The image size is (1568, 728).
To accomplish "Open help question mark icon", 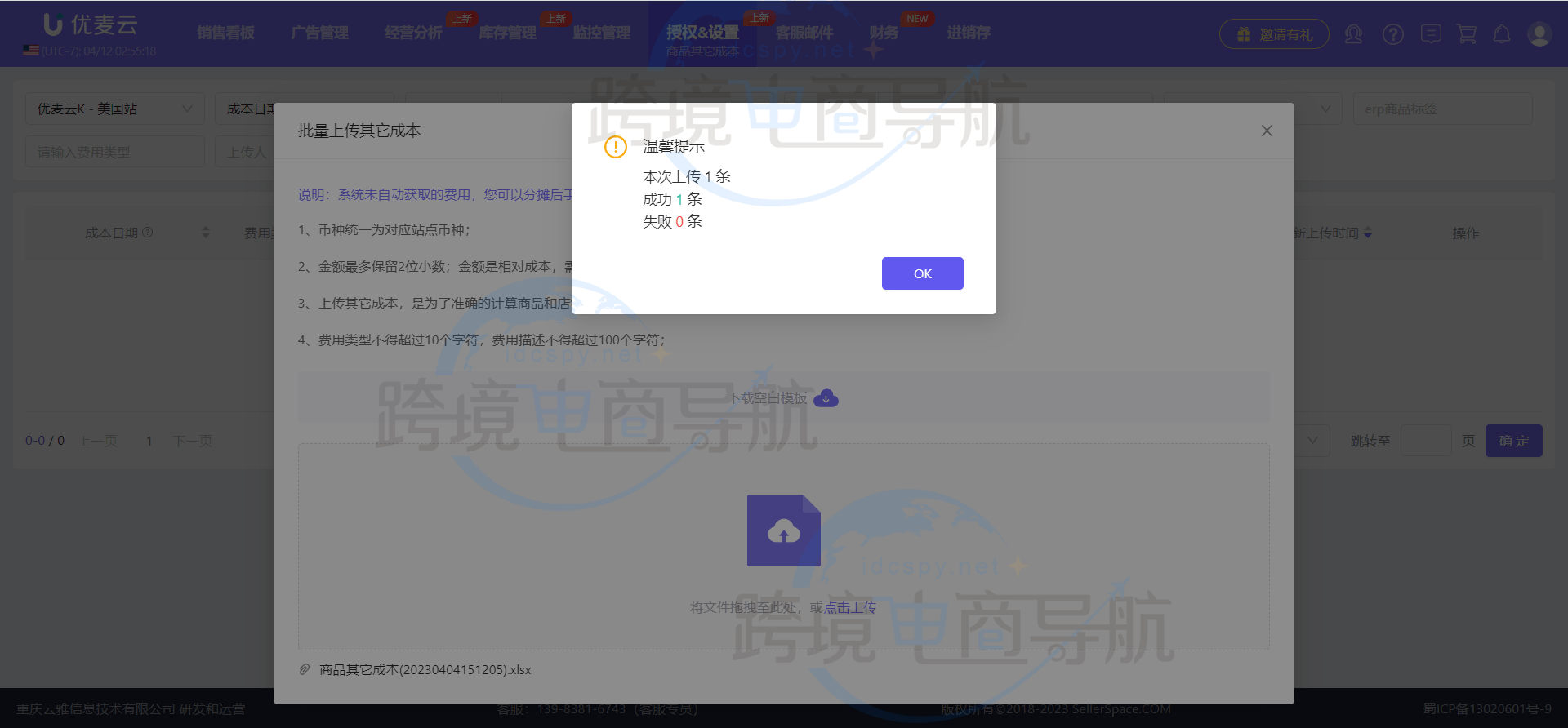I will pyautogui.click(x=1393, y=34).
